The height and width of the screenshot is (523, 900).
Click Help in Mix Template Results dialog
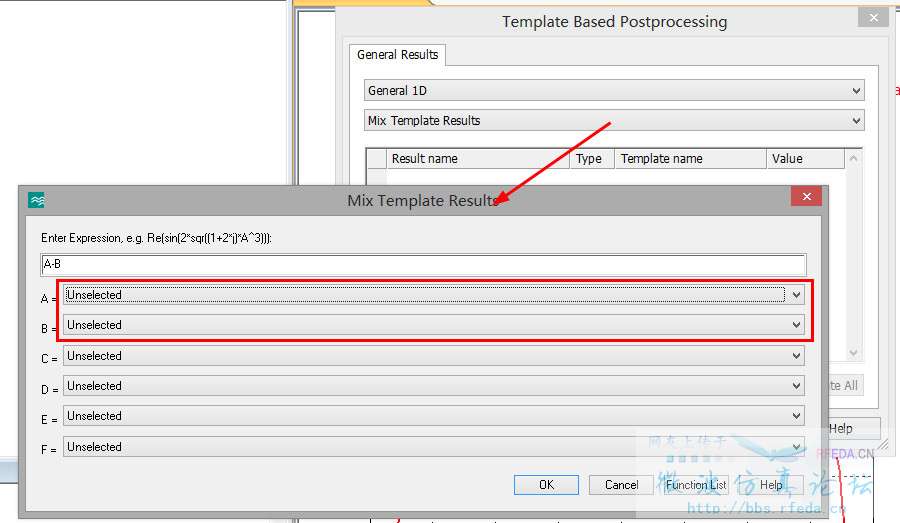(771, 485)
